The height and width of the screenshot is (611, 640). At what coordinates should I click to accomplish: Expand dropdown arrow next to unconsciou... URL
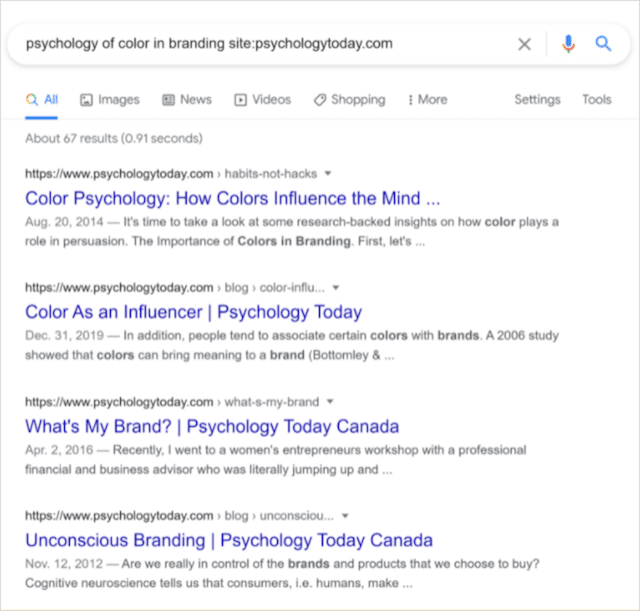click(x=345, y=516)
